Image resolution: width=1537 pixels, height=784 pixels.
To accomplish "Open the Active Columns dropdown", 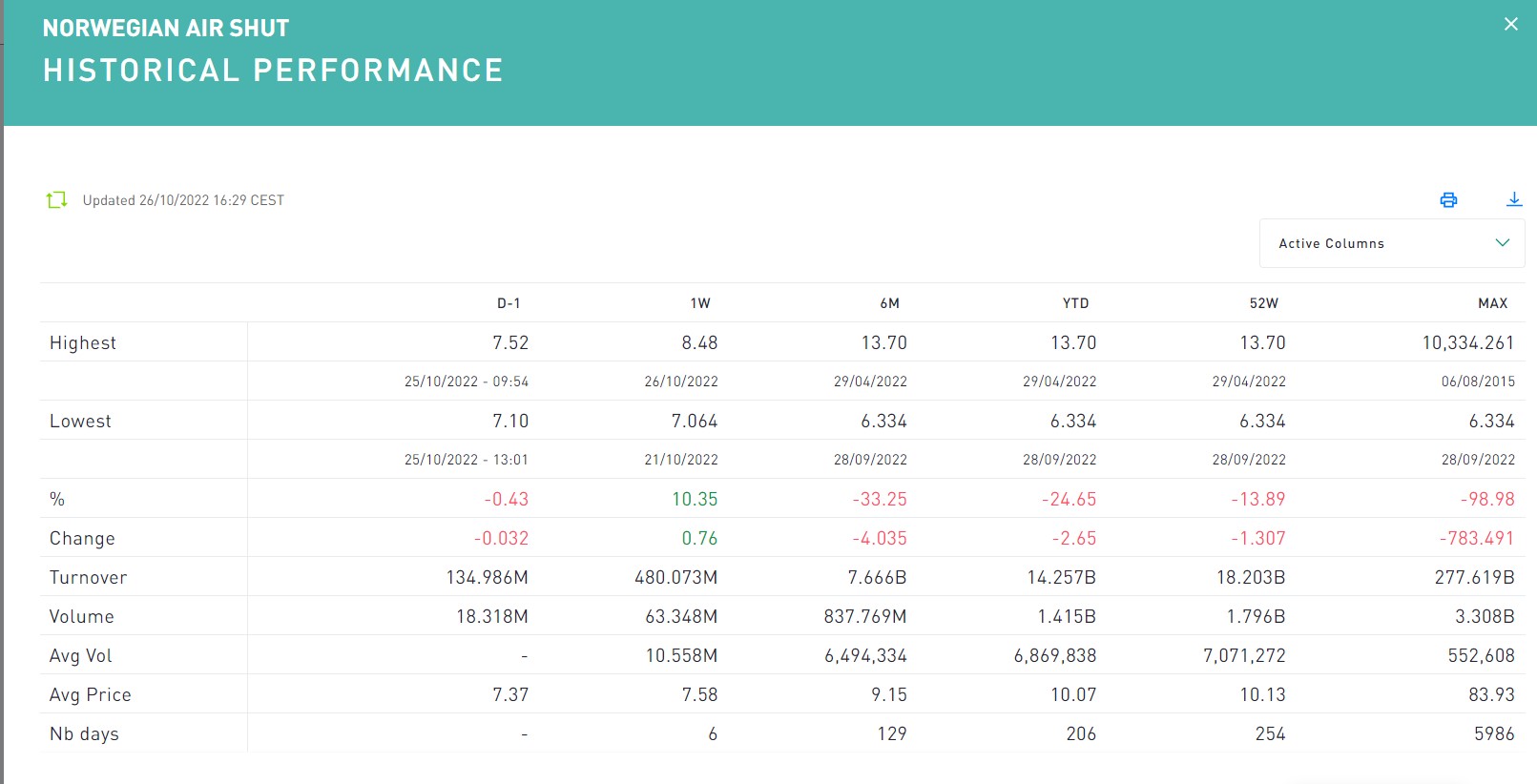I will coord(1391,243).
